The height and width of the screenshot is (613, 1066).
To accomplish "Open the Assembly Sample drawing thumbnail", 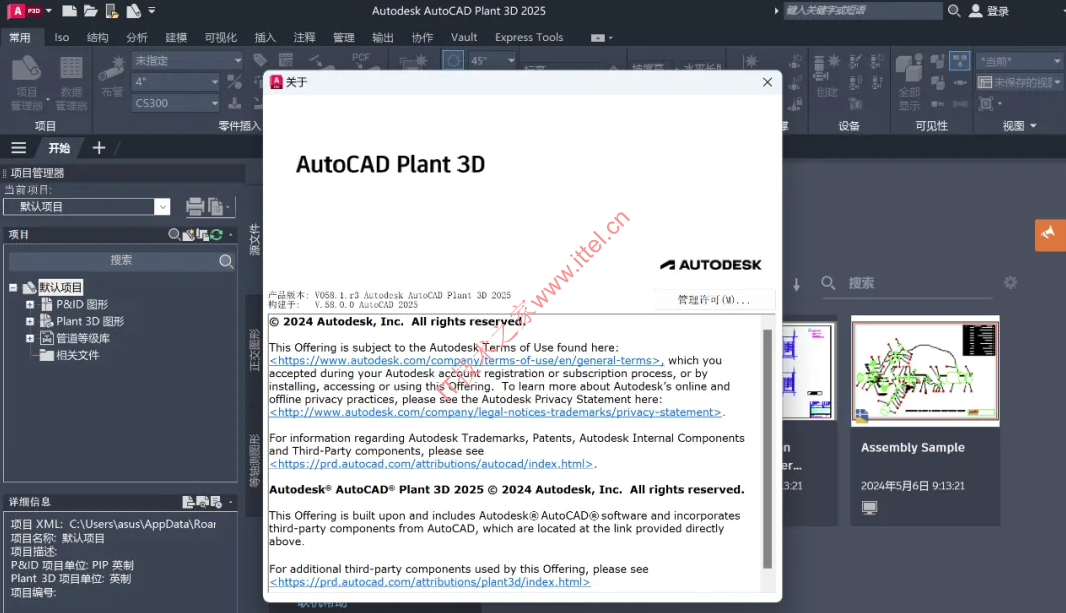I will (925, 371).
